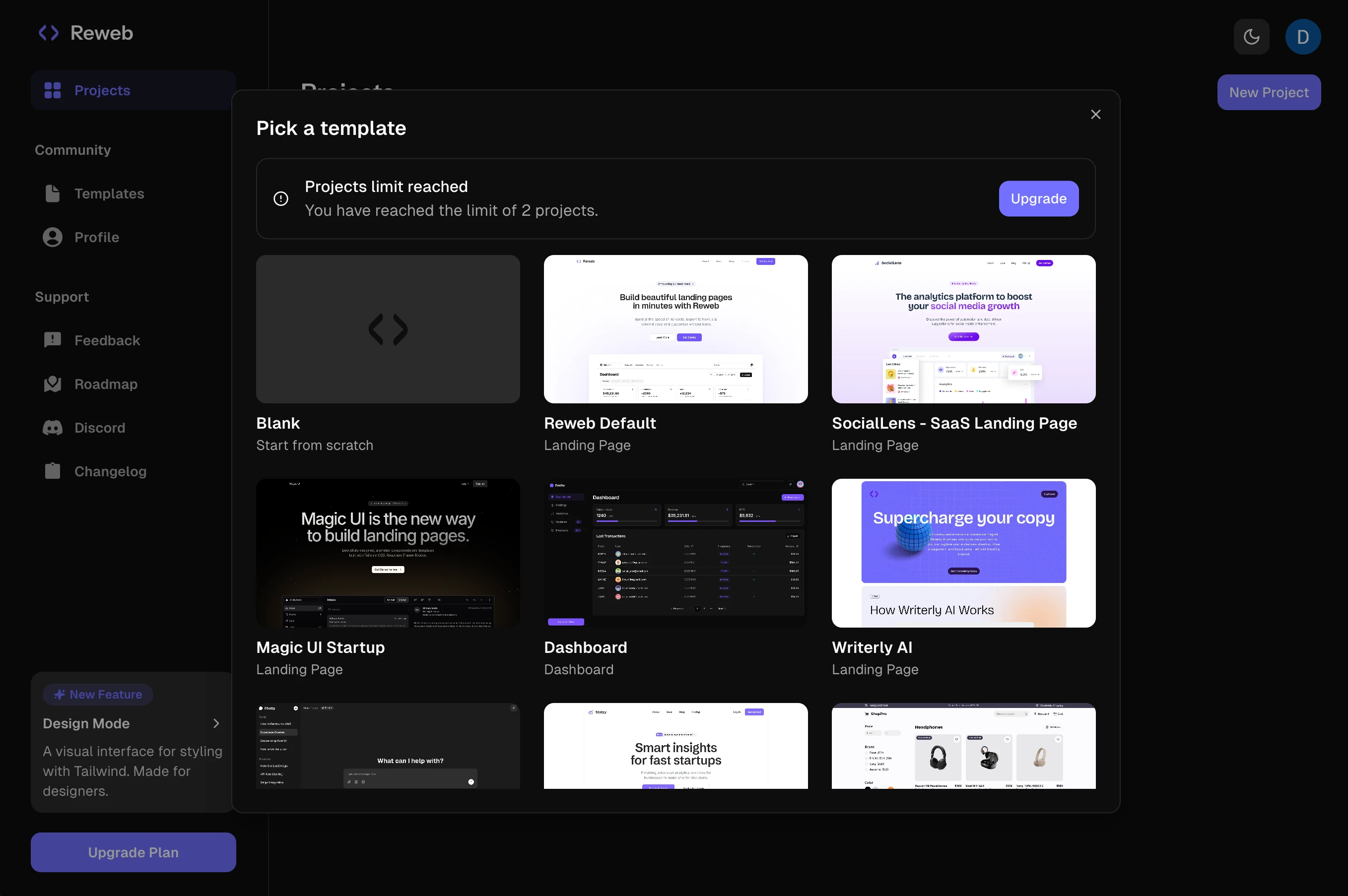Click the Reweb logo icon
The image size is (1348, 896).
tap(49, 33)
